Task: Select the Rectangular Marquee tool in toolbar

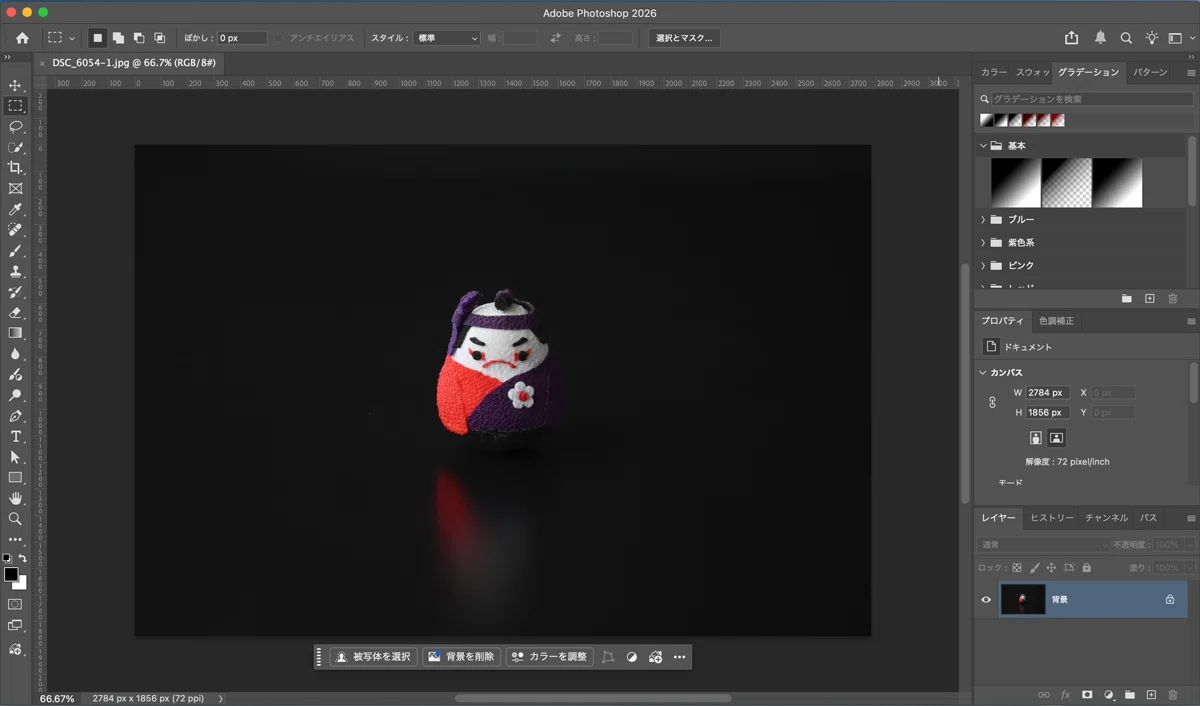Action: 15,106
